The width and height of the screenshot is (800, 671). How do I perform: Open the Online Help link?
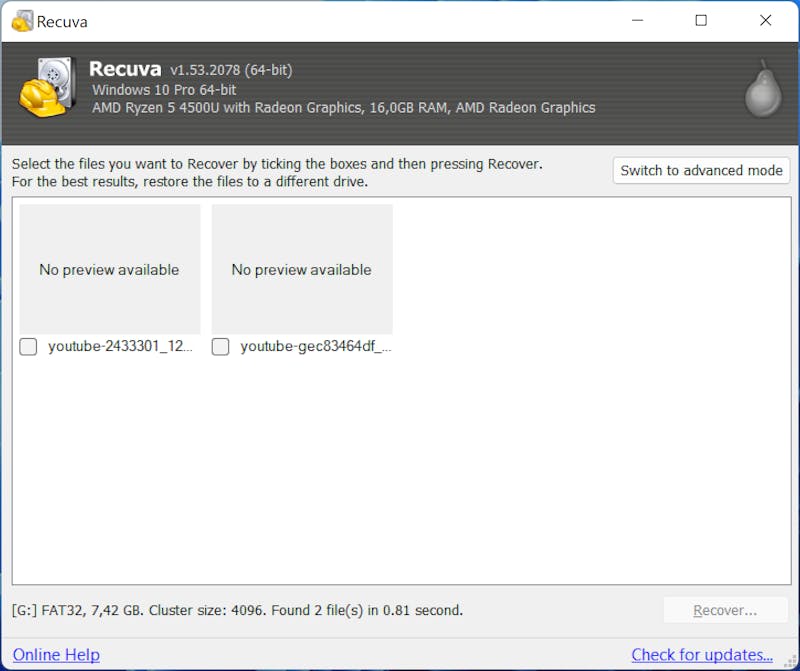(56, 655)
